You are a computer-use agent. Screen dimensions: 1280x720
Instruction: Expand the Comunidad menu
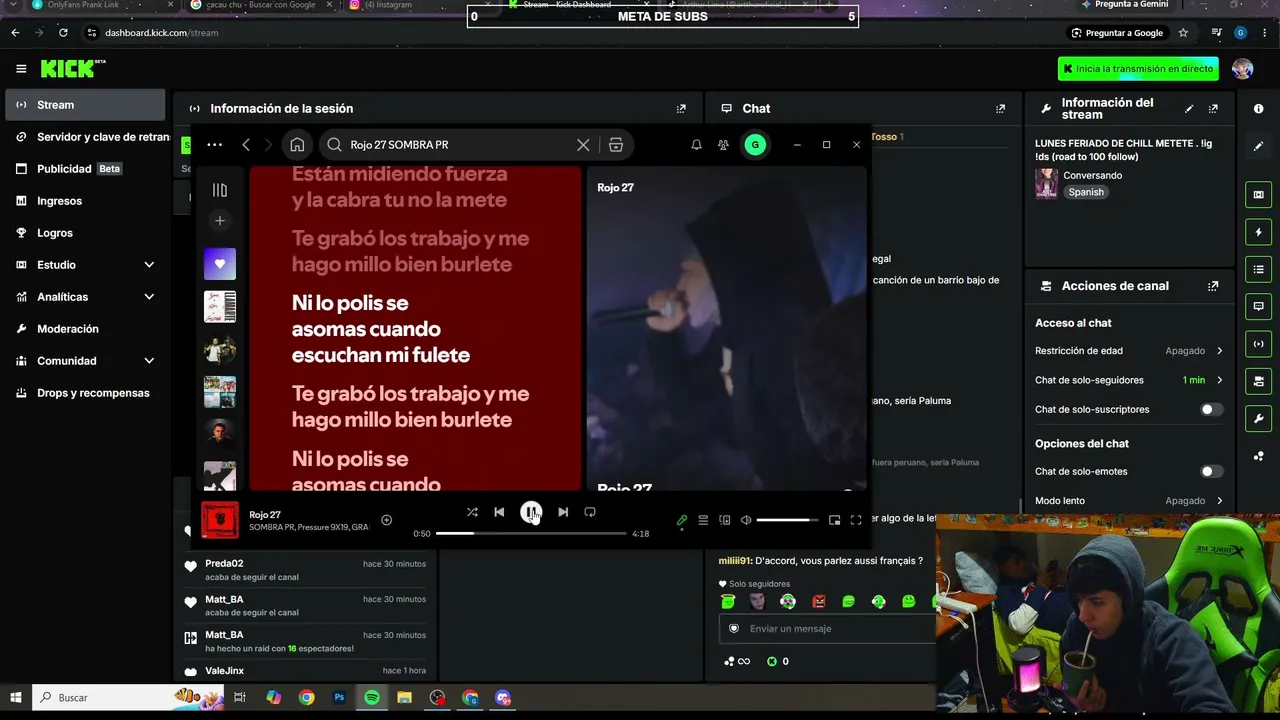(x=85, y=361)
